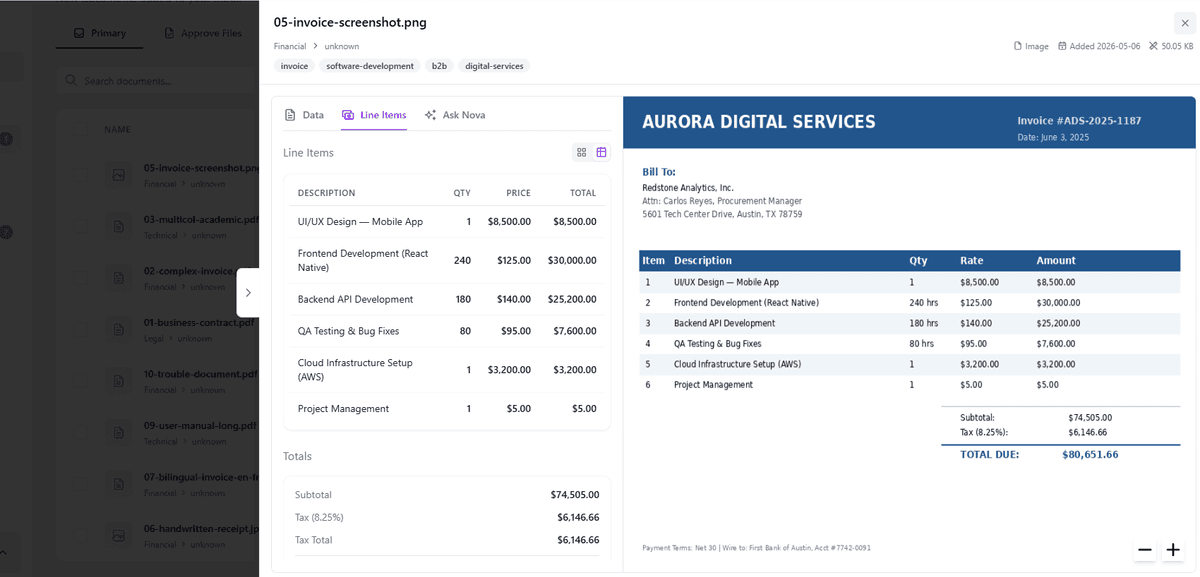Viewport: 1200px width, 577px height.
Task: Open 09-user-manual-long.pdf in the document list
Action: (200, 425)
